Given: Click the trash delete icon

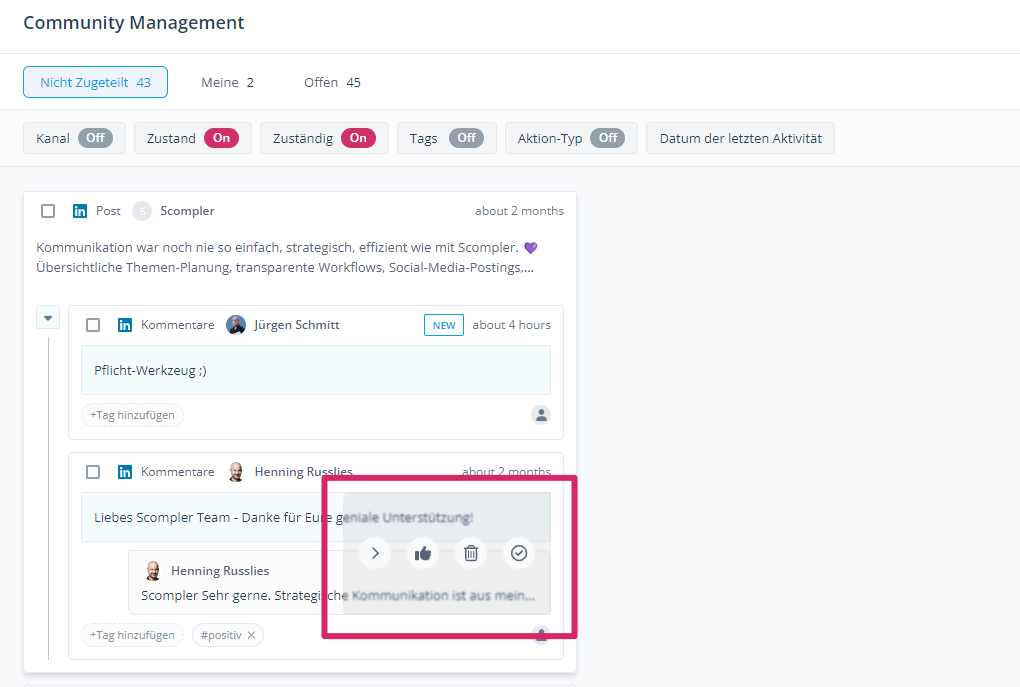Looking at the screenshot, I should pyautogui.click(x=471, y=553).
